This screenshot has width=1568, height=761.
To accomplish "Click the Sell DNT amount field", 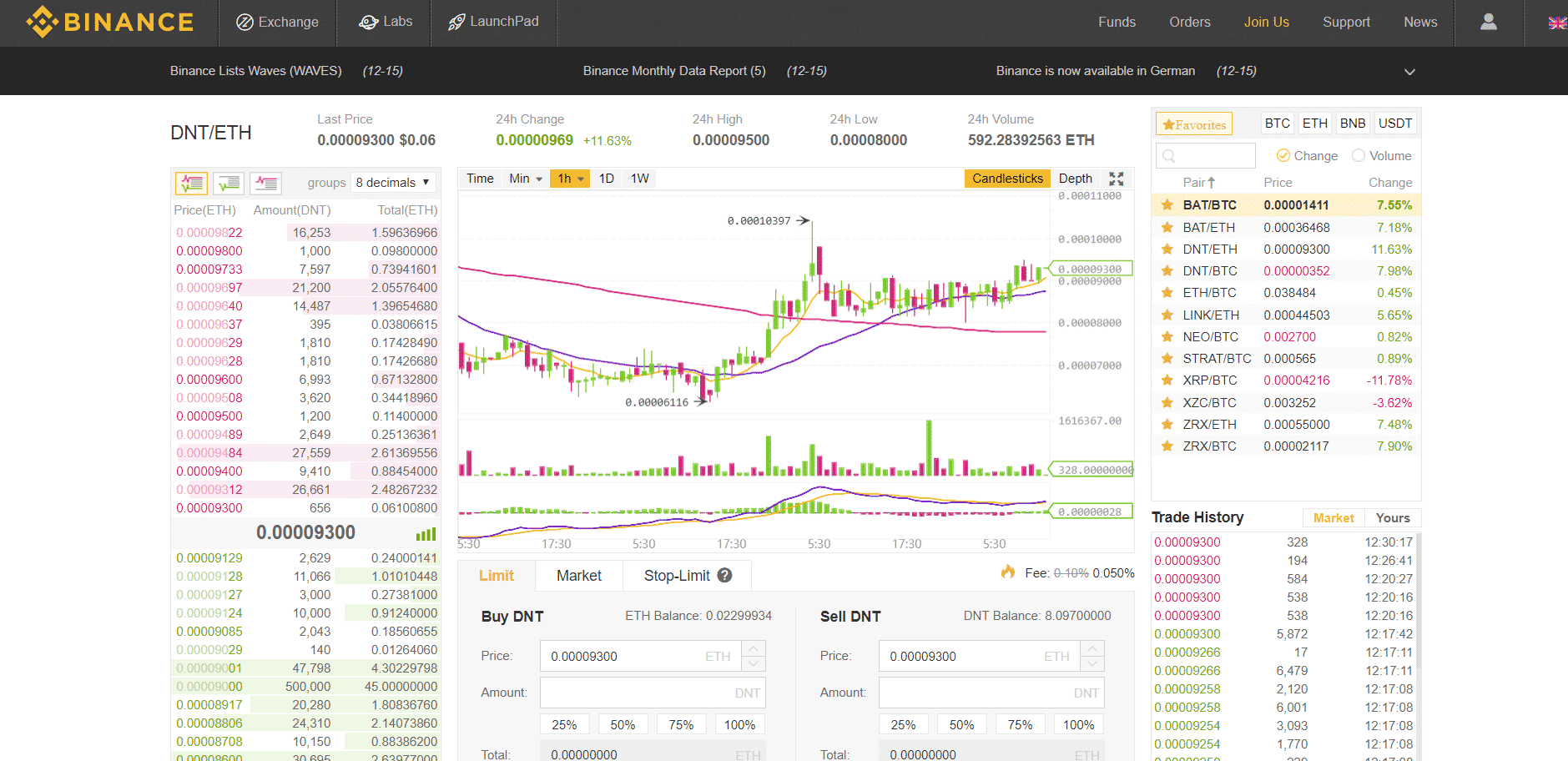I will [x=991, y=693].
